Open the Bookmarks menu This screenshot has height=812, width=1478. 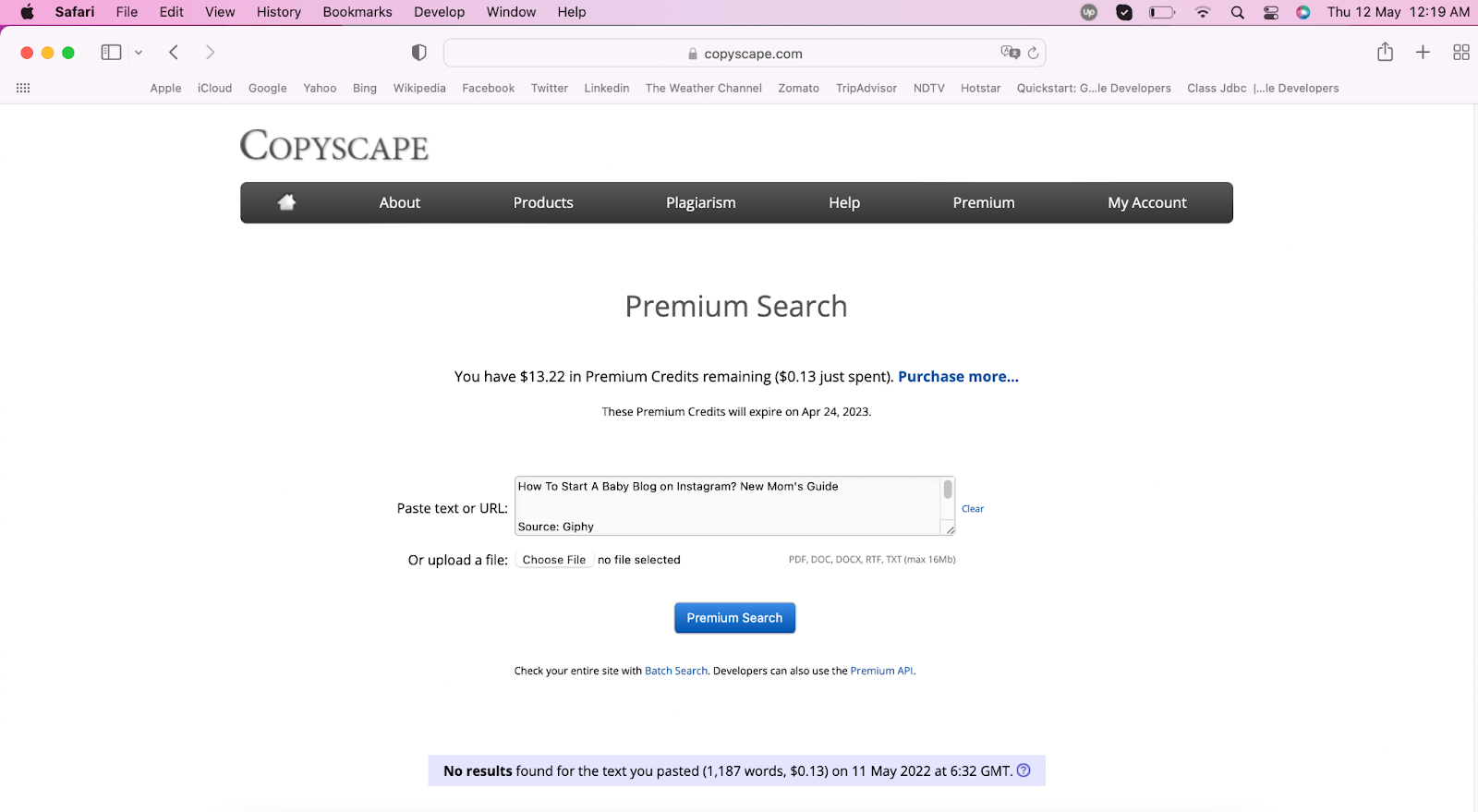[x=357, y=12]
